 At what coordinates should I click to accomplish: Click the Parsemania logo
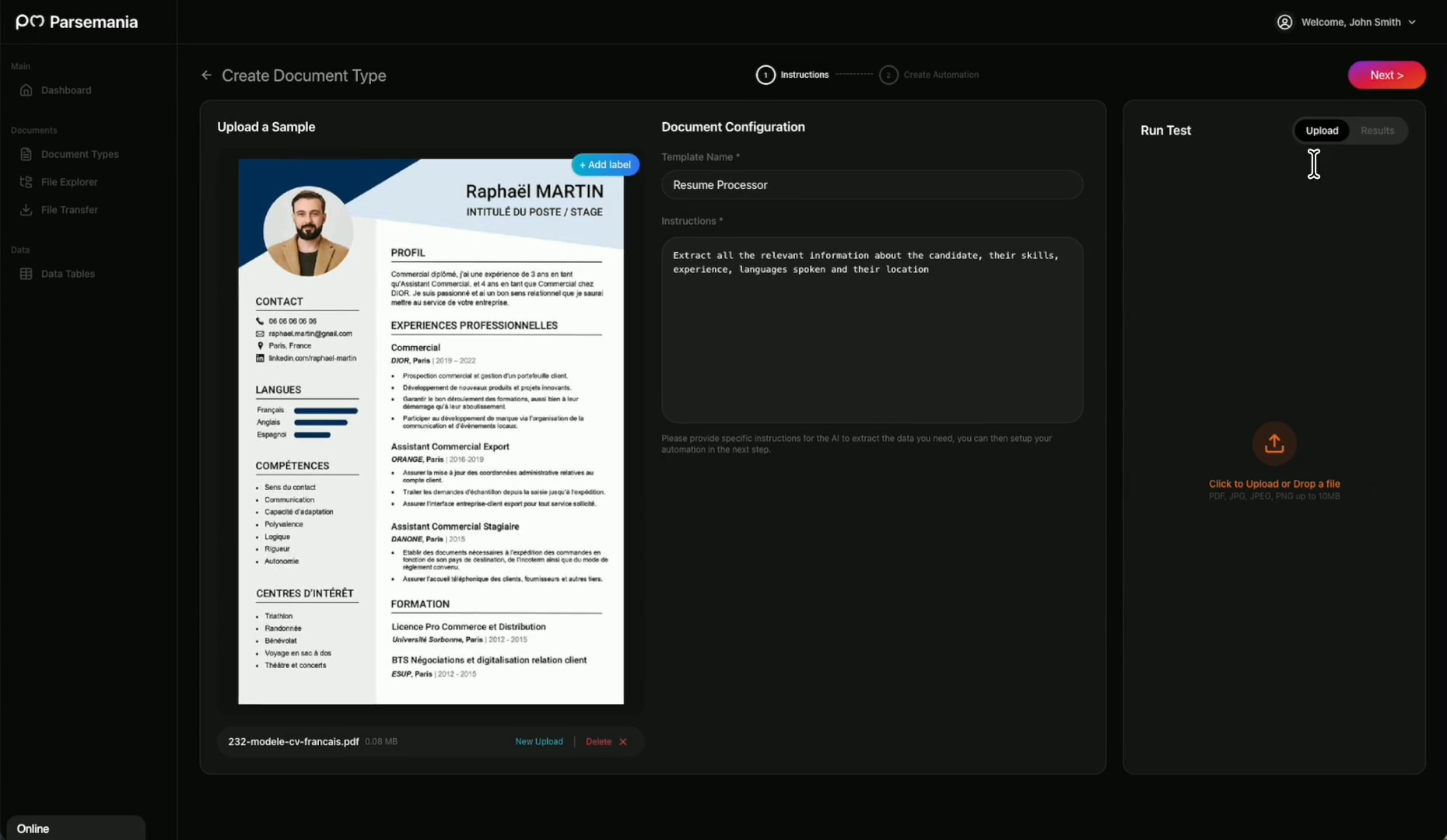76,22
